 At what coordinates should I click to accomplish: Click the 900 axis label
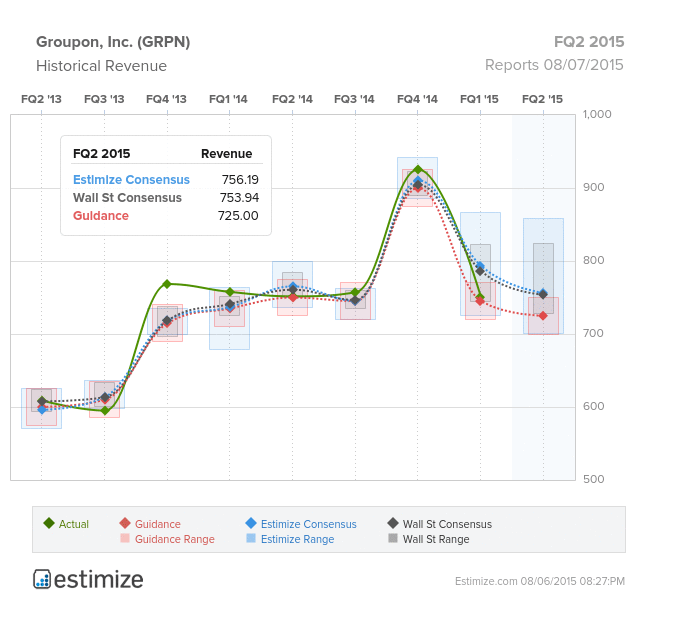click(x=594, y=187)
